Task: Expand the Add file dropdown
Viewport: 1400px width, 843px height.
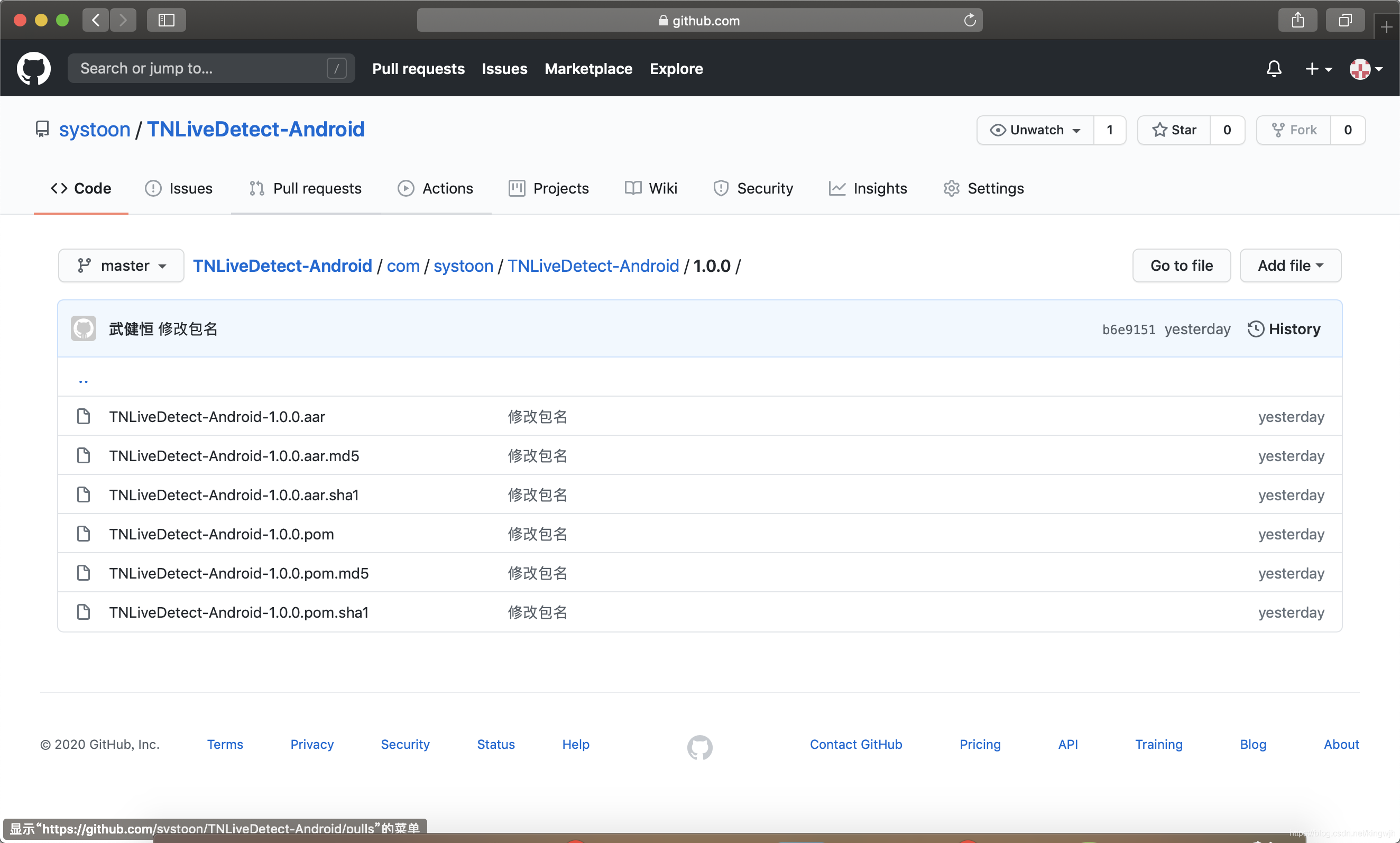Action: (x=1290, y=266)
